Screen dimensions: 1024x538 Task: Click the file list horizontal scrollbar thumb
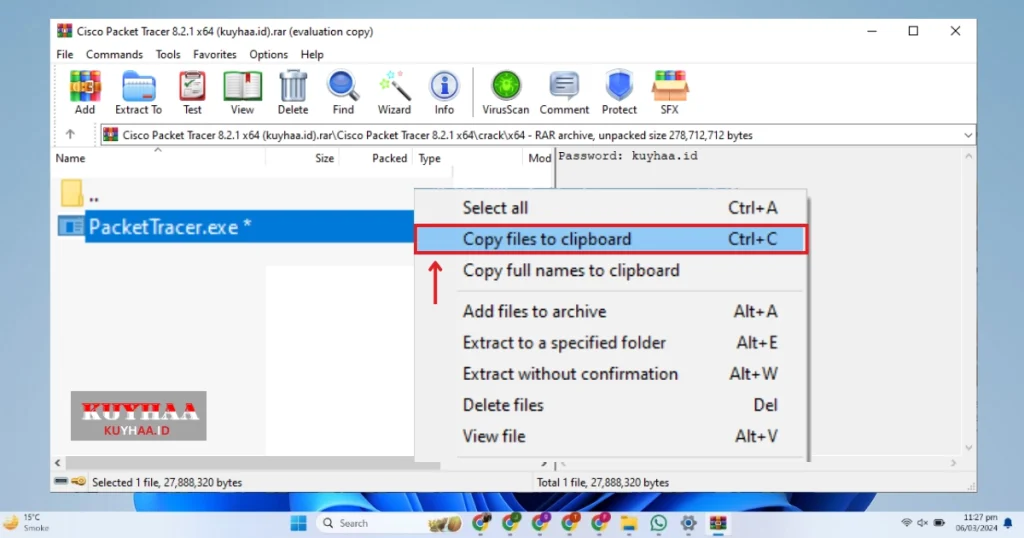[251, 463]
